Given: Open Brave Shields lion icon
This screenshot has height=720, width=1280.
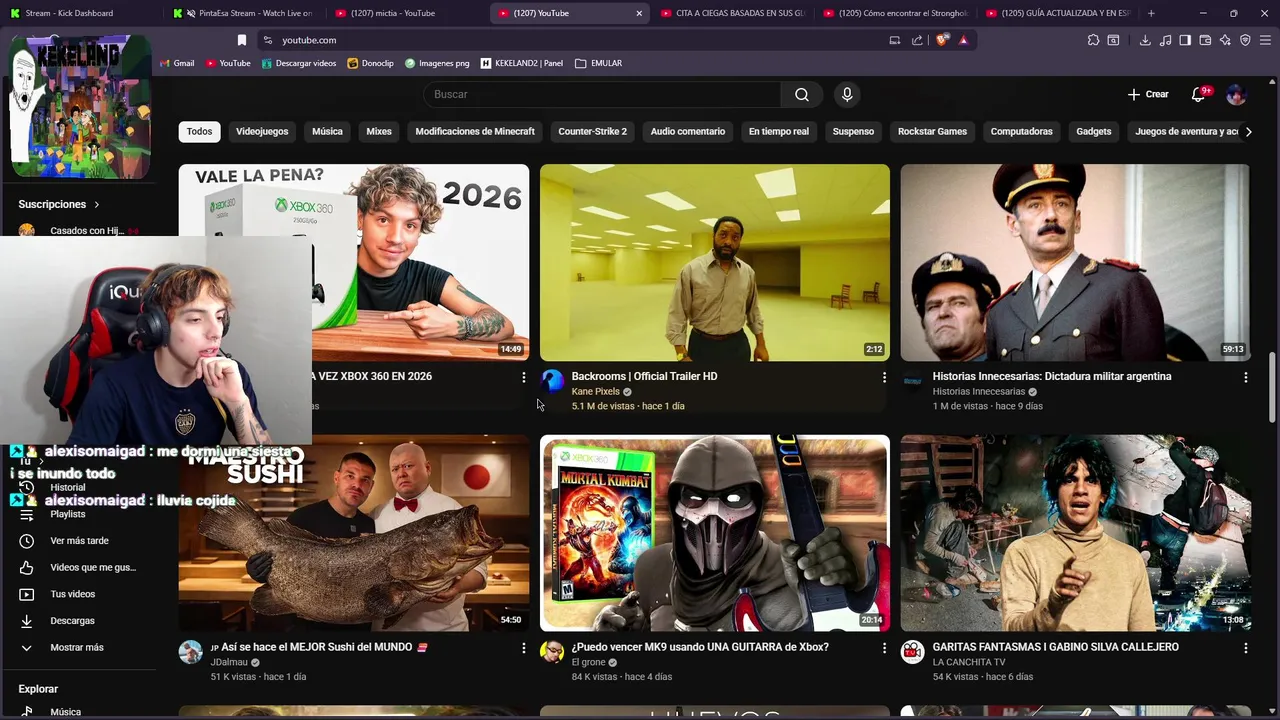Looking at the screenshot, I should tap(942, 40).
